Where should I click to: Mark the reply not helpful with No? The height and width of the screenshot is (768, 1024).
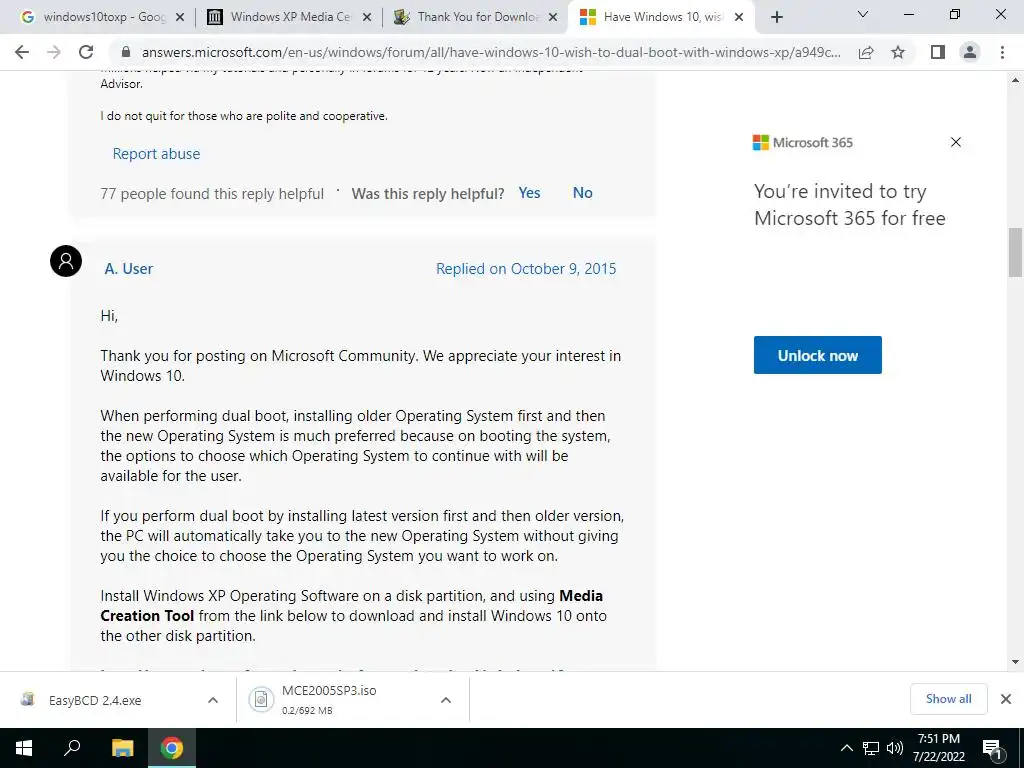pos(583,193)
